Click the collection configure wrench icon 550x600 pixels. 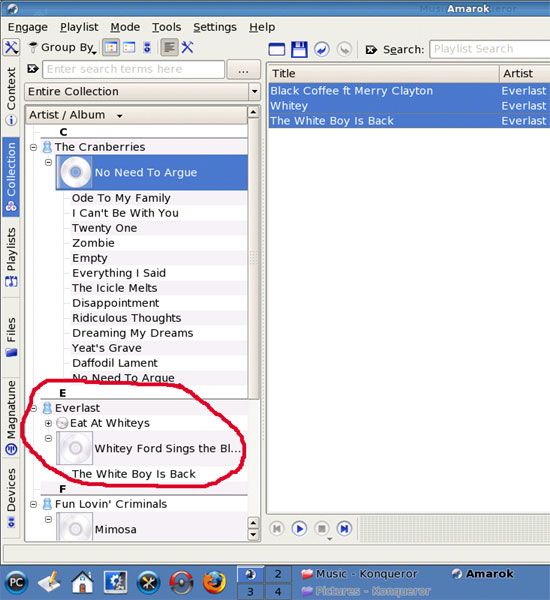(x=188, y=47)
